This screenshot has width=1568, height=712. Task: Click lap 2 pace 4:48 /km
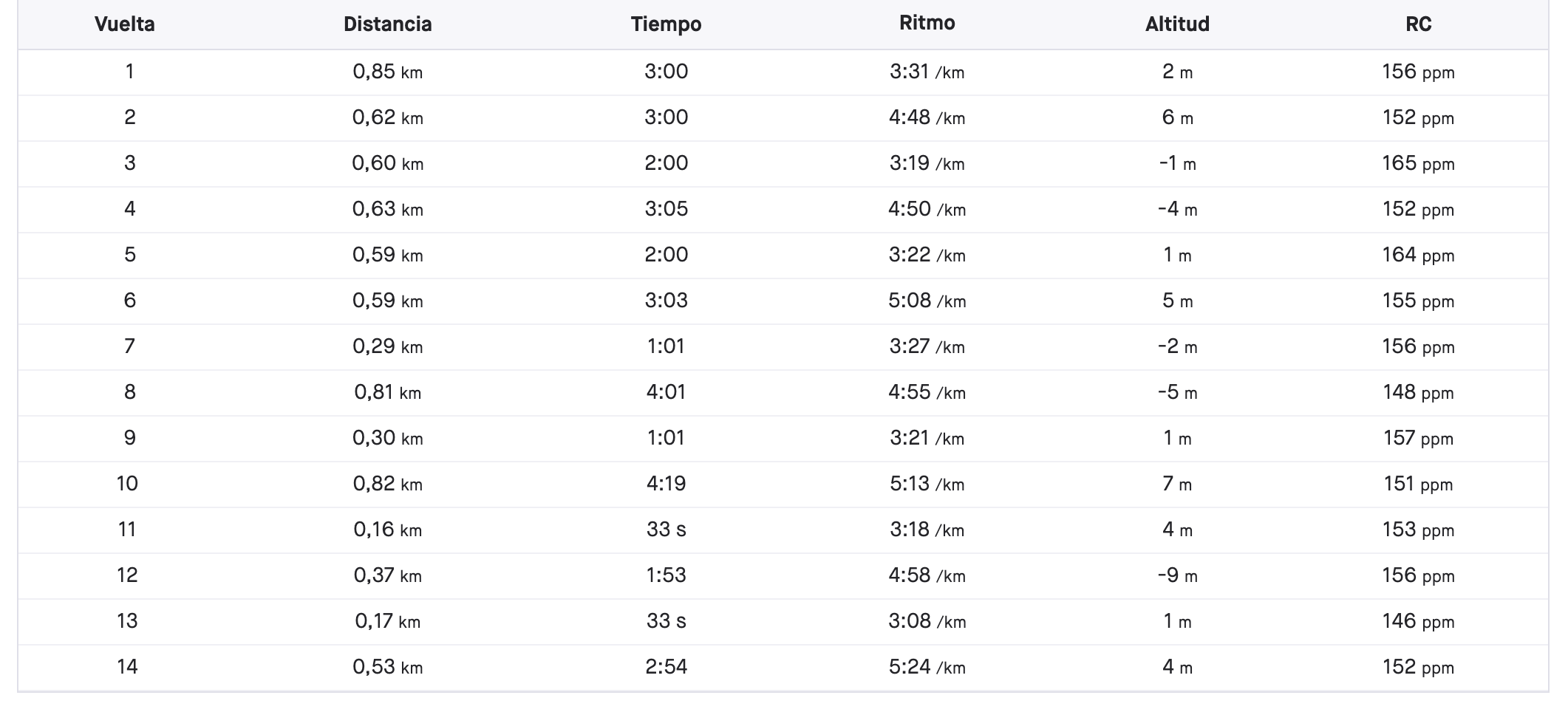927,117
